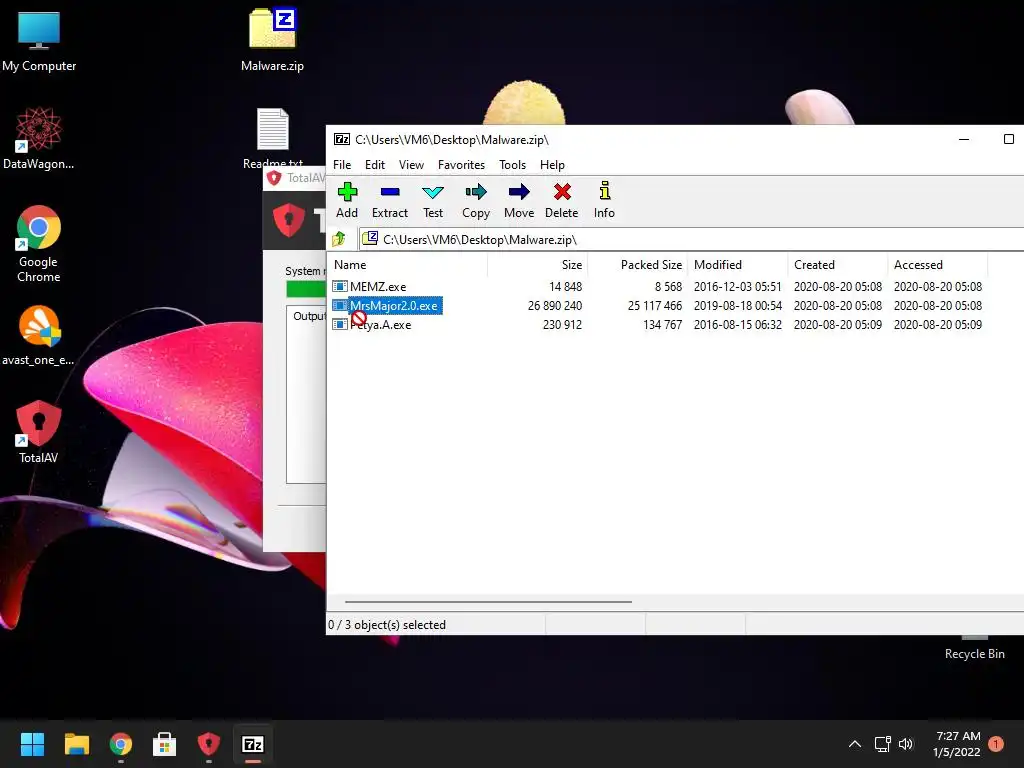1024x768 pixels.
Task: Click the modified date 2016-12-03 05:51
Action: point(738,287)
